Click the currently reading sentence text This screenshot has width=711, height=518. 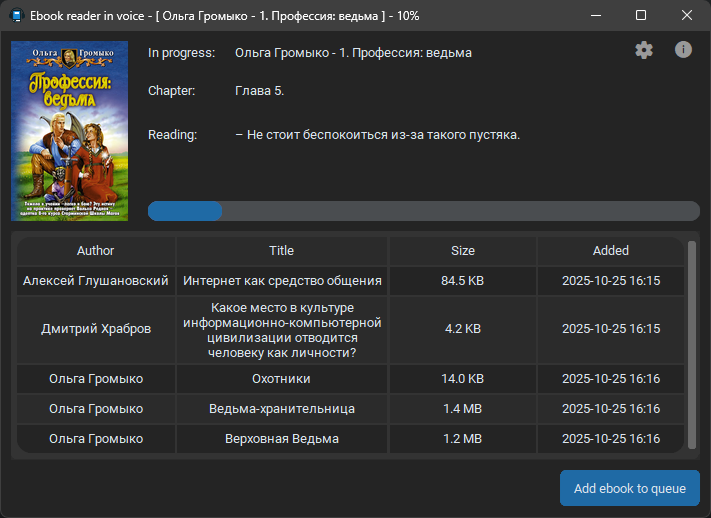tap(377, 135)
